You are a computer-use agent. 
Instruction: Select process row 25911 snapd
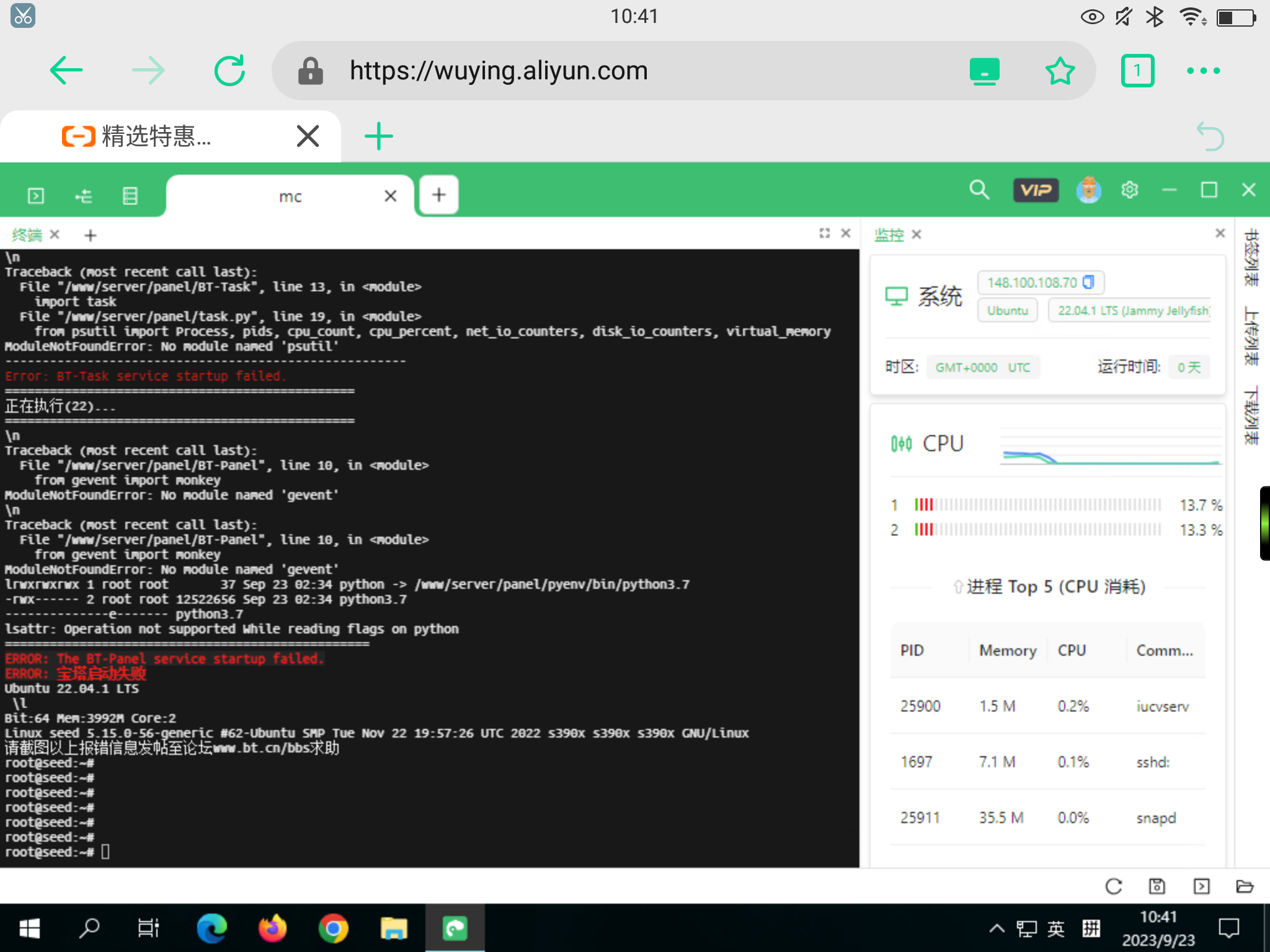[1048, 818]
